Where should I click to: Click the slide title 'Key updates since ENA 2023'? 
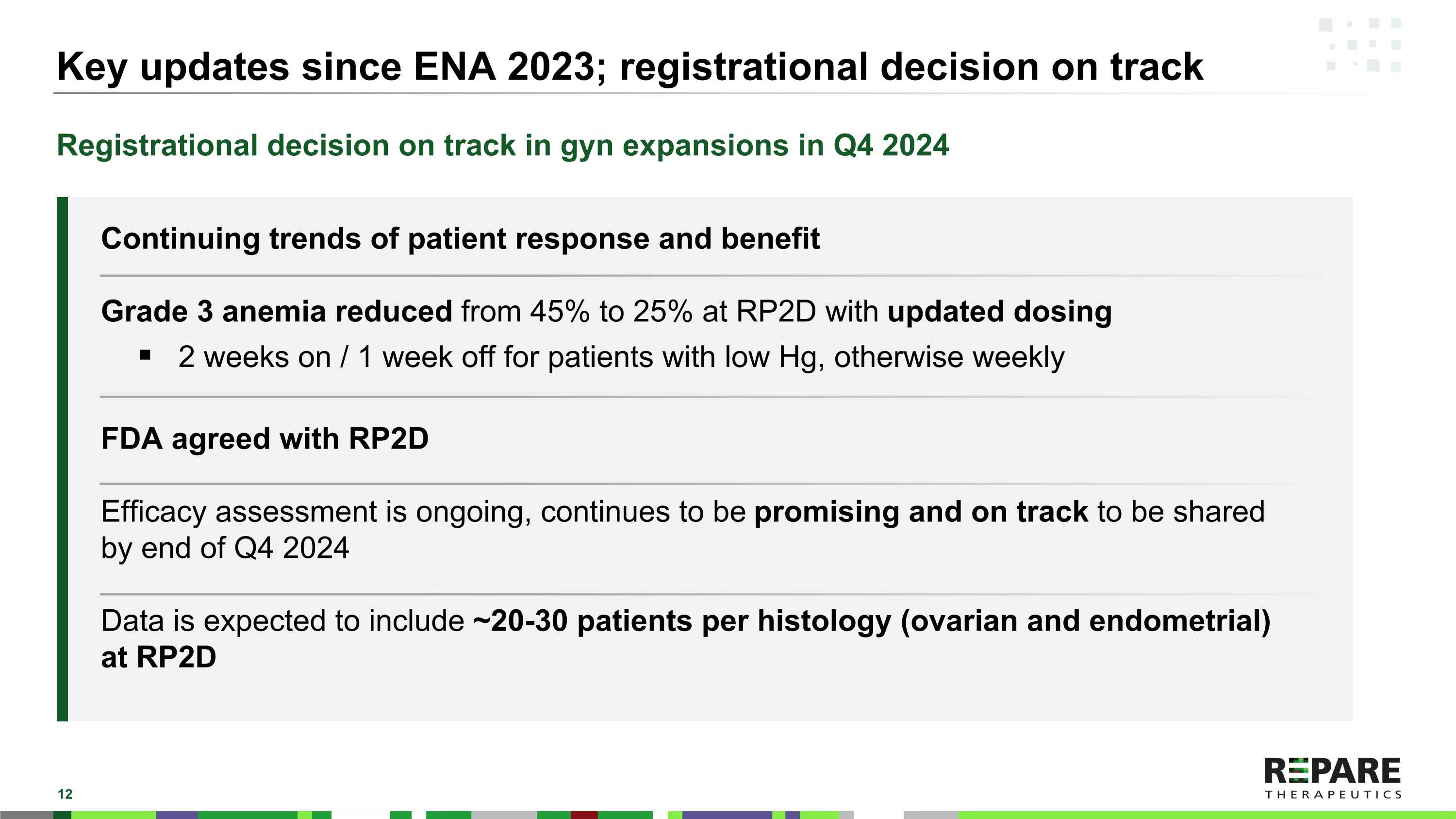click(x=629, y=67)
